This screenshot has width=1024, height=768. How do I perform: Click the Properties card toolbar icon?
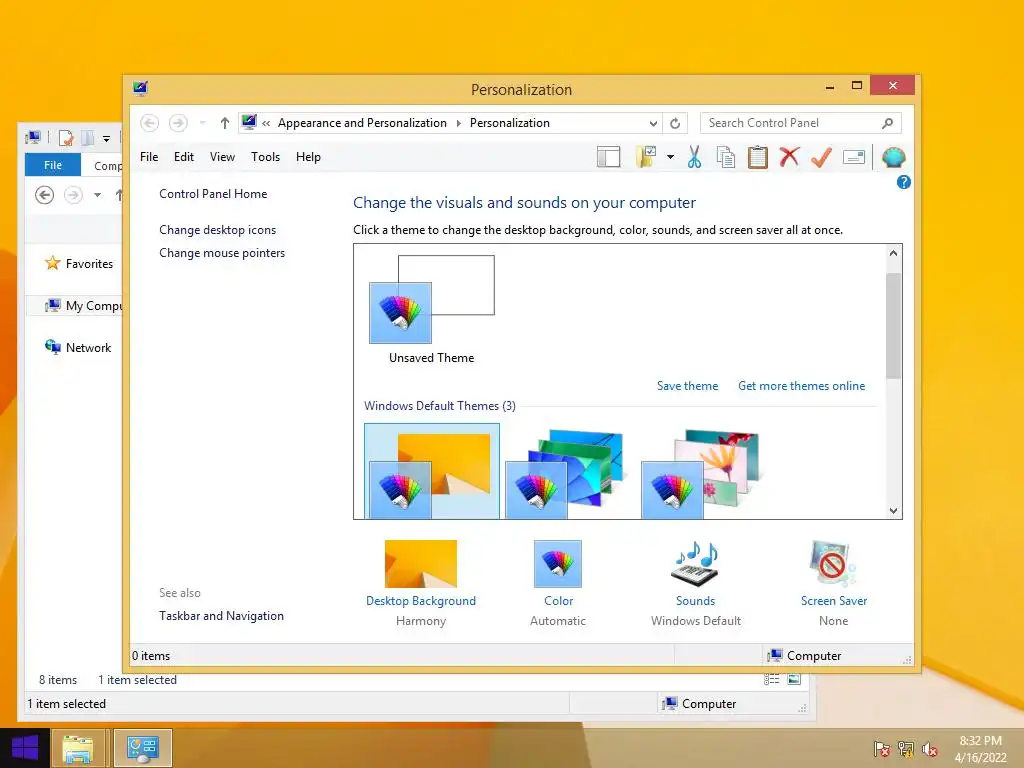tap(854, 157)
